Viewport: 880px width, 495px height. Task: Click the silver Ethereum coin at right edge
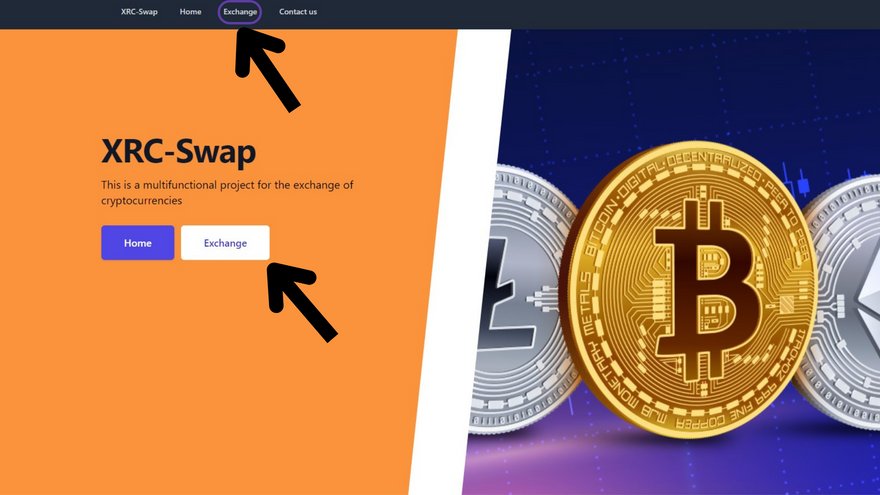pyautogui.click(x=842, y=303)
